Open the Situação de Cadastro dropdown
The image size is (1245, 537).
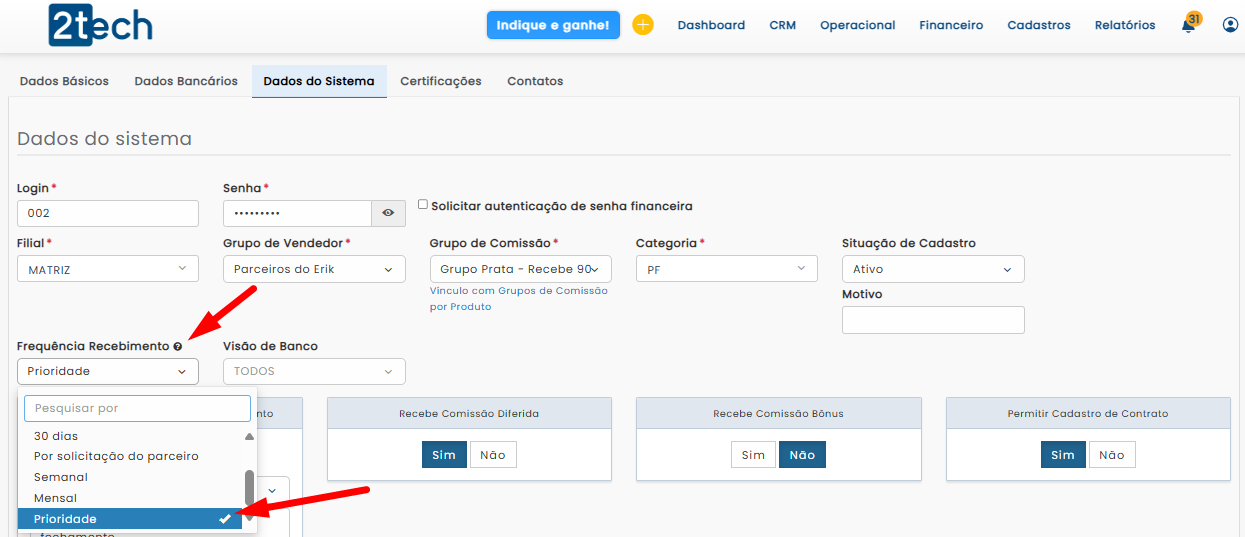(x=932, y=269)
